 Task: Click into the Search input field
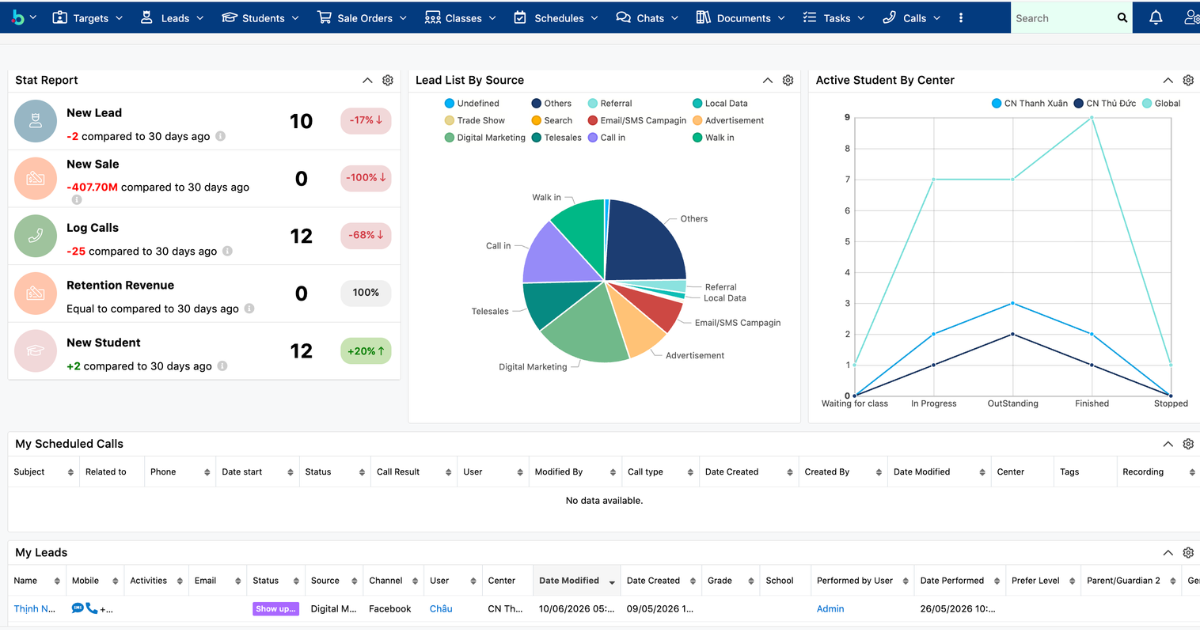[x=1060, y=18]
